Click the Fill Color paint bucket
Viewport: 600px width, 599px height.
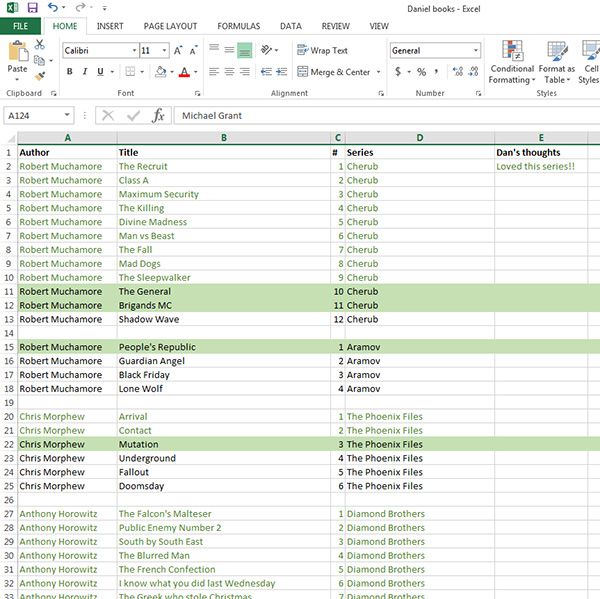click(x=161, y=72)
